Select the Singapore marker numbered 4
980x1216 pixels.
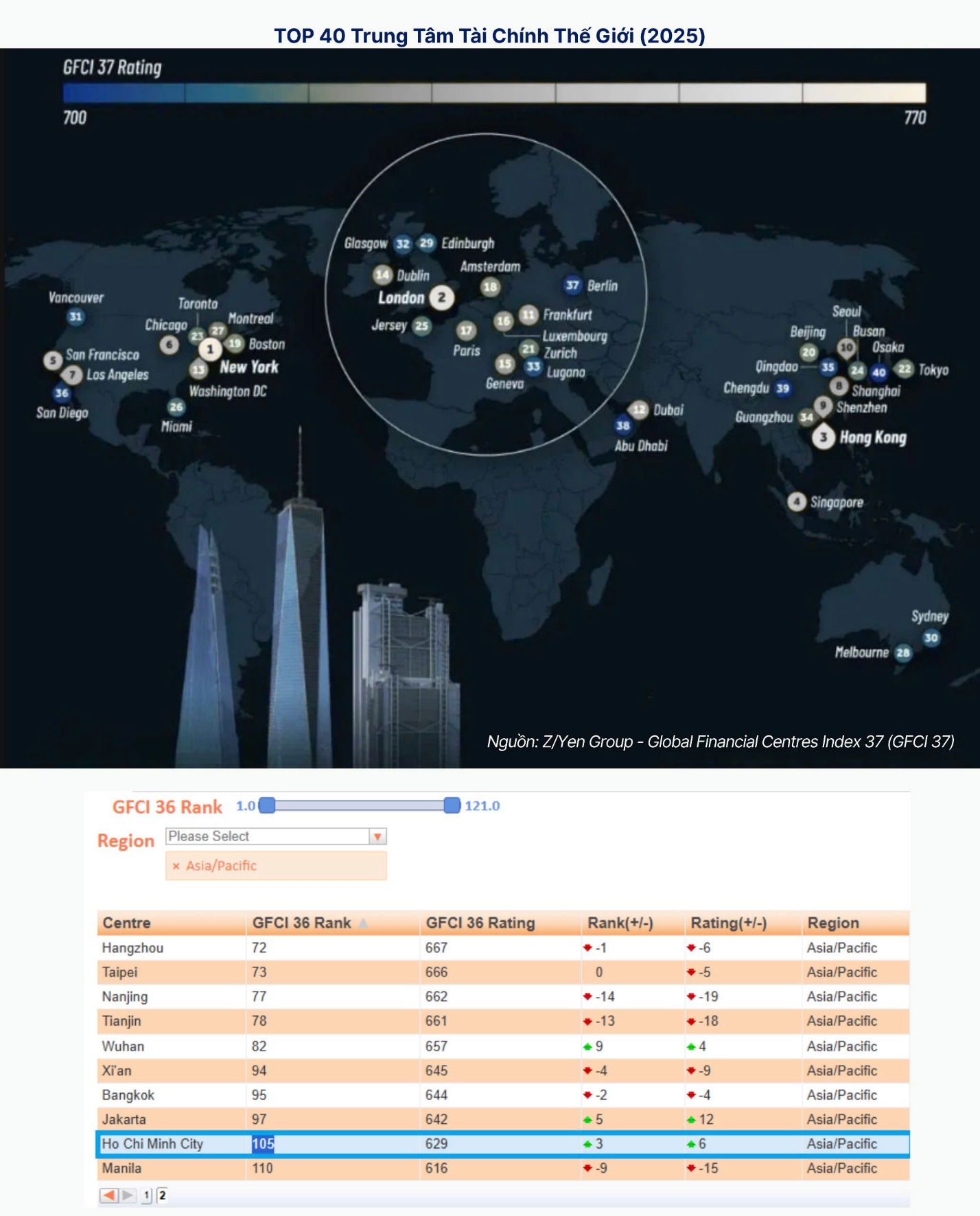coord(796,502)
